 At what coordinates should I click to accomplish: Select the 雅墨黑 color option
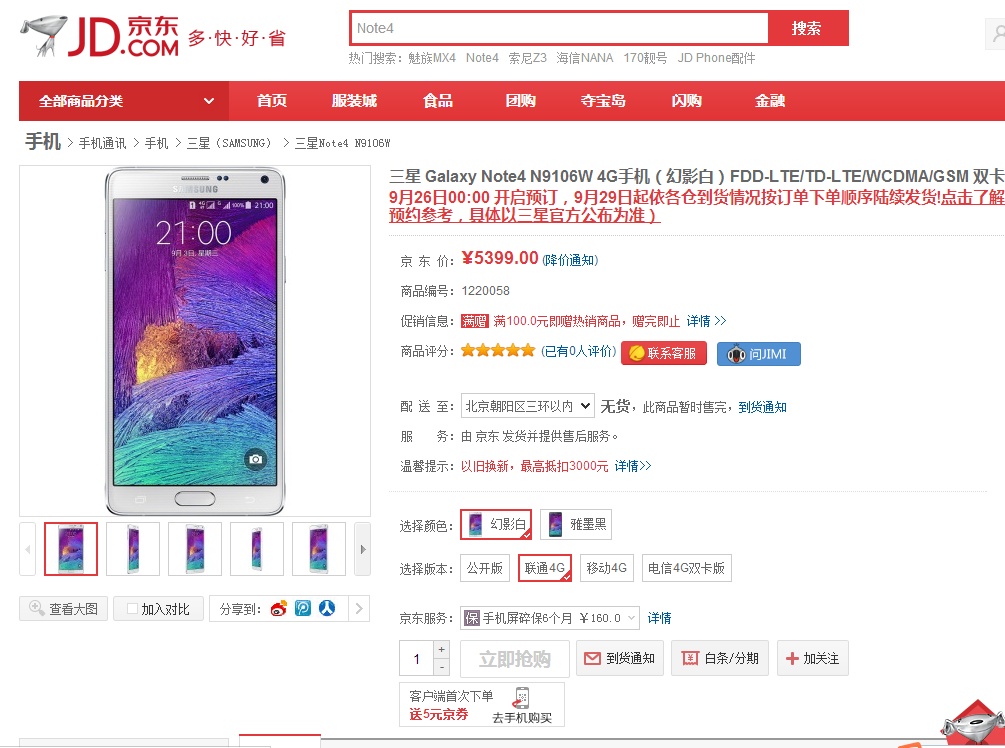click(x=575, y=524)
